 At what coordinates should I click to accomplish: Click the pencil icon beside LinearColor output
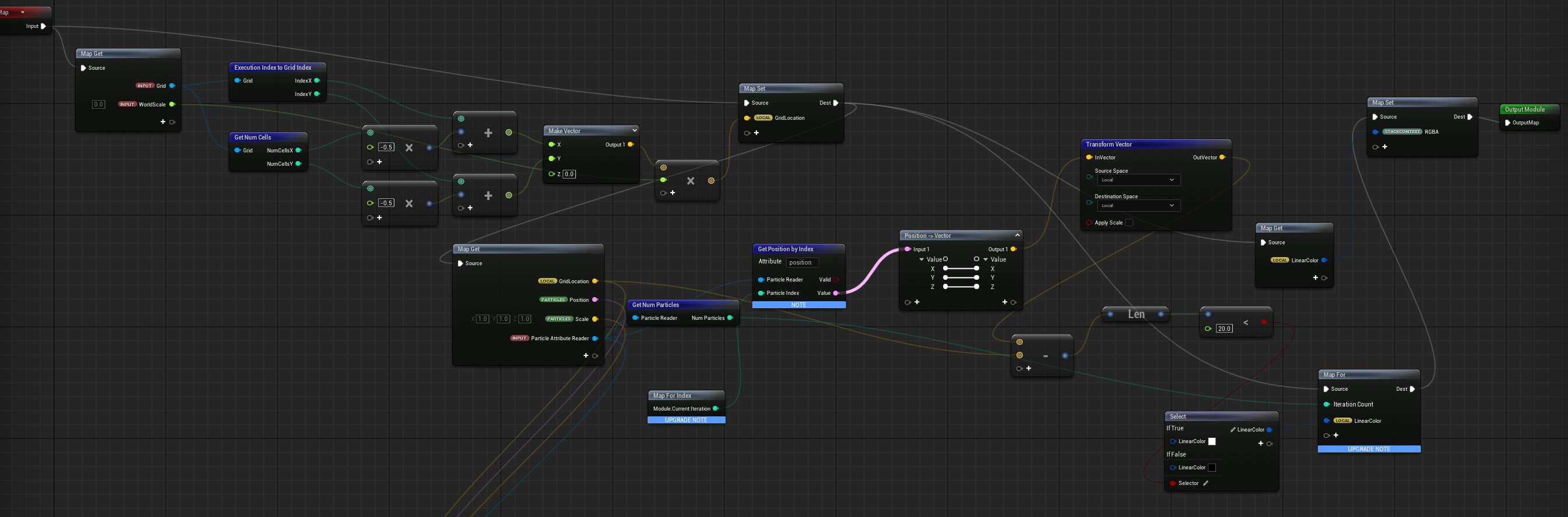click(x=1233, y=430)
